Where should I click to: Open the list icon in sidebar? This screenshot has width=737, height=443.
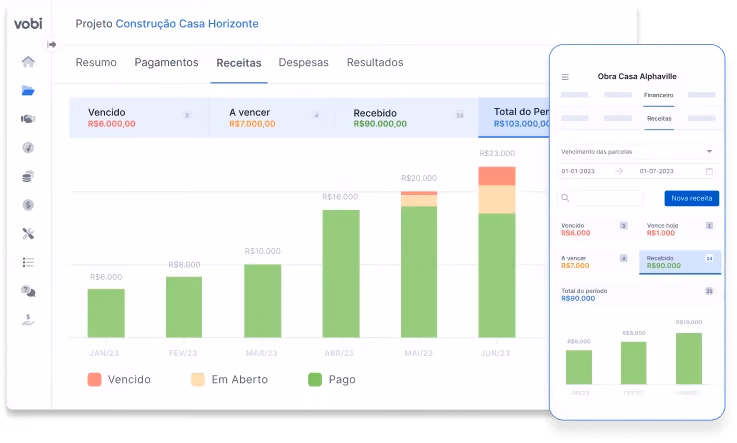[x=28, y=262]
